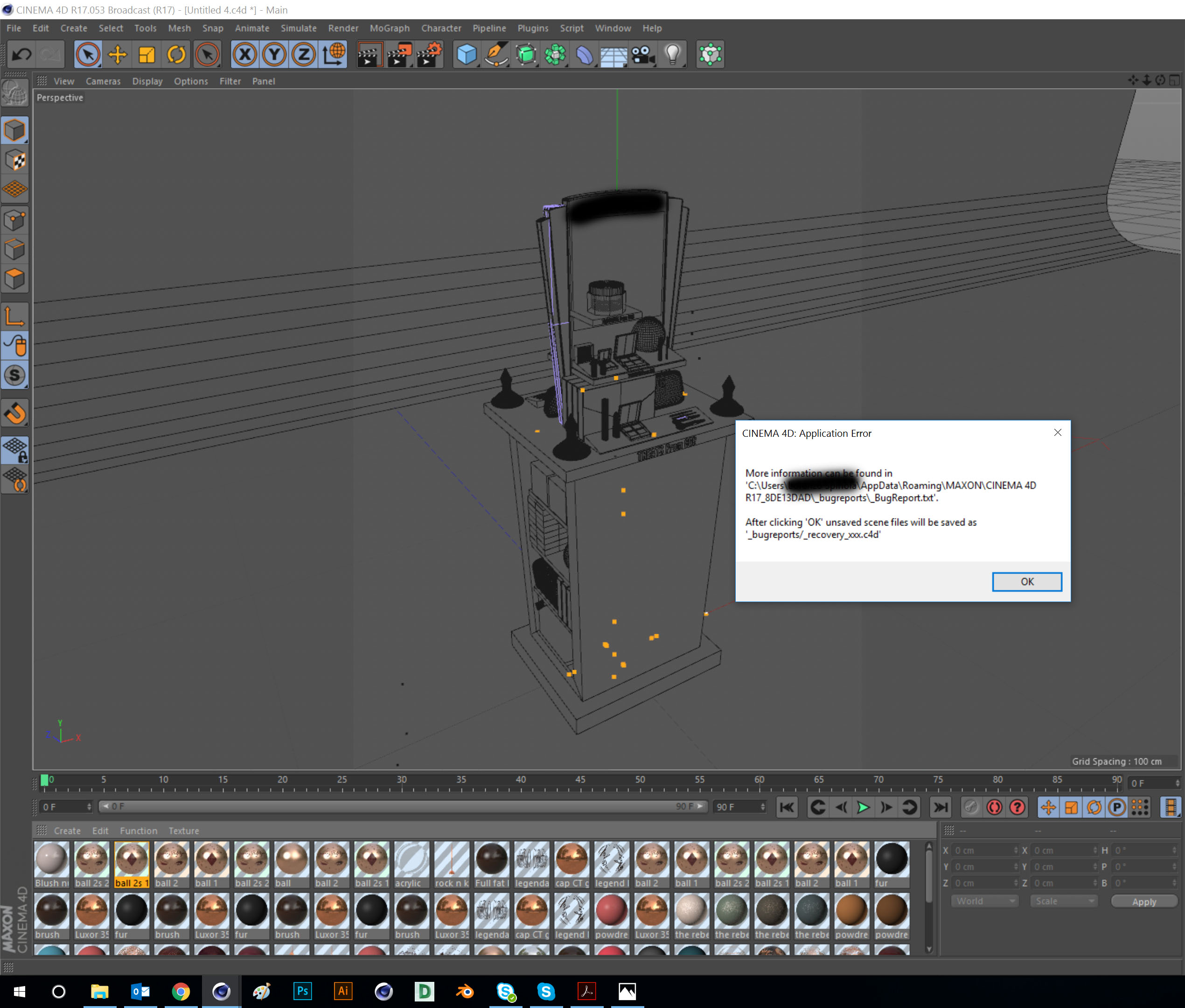
Task: Toggle X axis lock
Action: [x=244, y=55]
